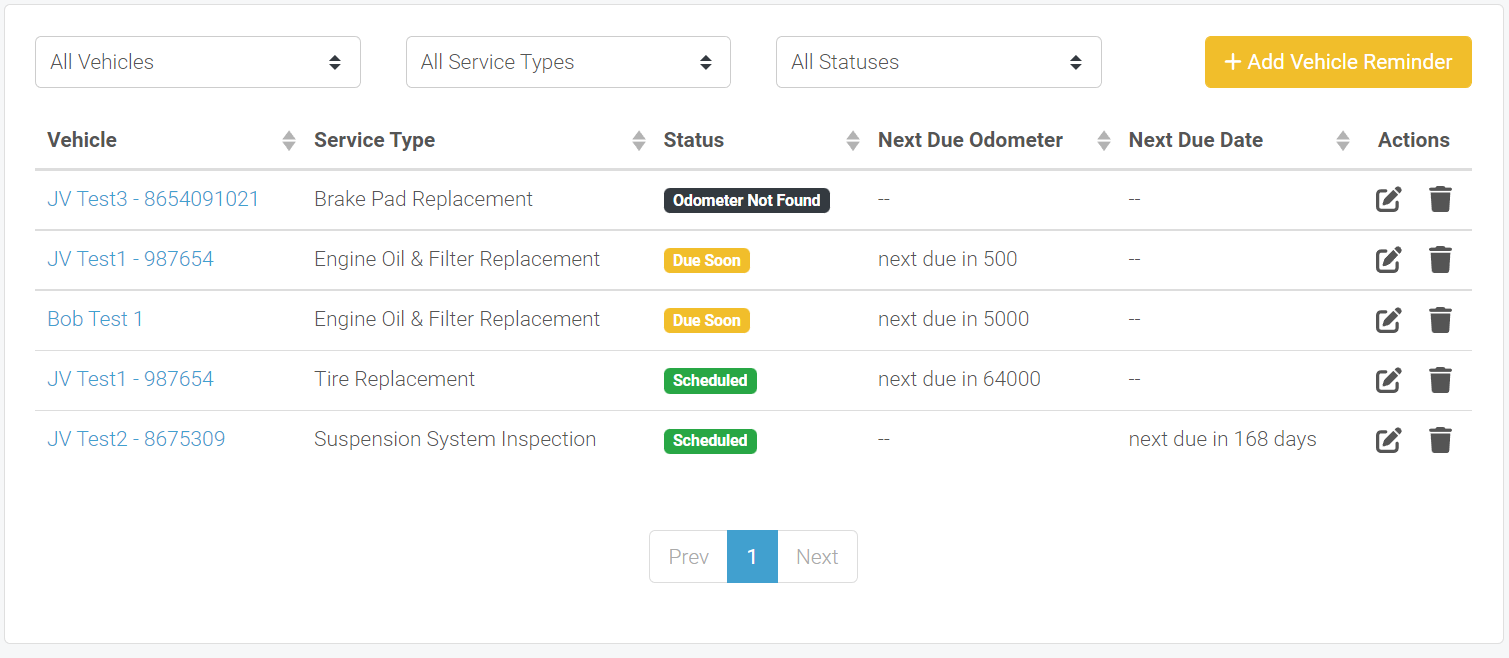The height and width of the screenshot is (658, 1509).
Task: Edit the Brake Pad Replacement reminder
Action: click(1388, 200)
